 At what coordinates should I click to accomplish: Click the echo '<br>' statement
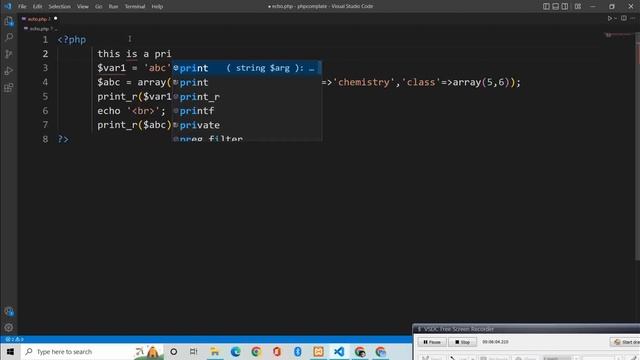coord(131,111)
